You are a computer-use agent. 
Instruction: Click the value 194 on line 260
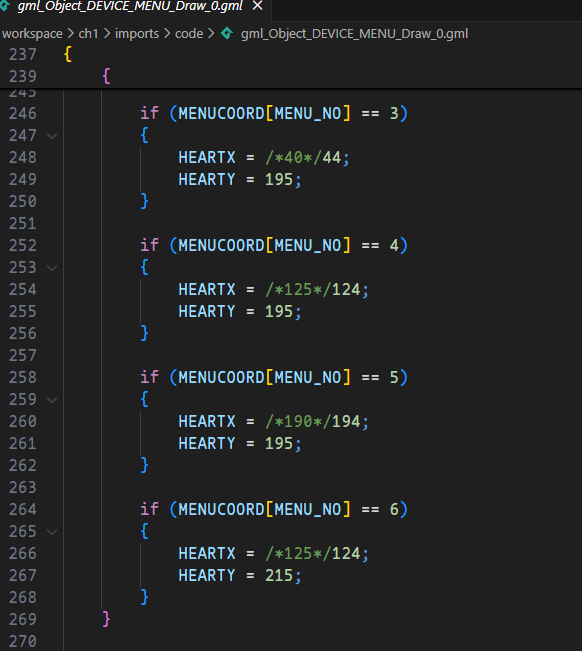[346, 421]
